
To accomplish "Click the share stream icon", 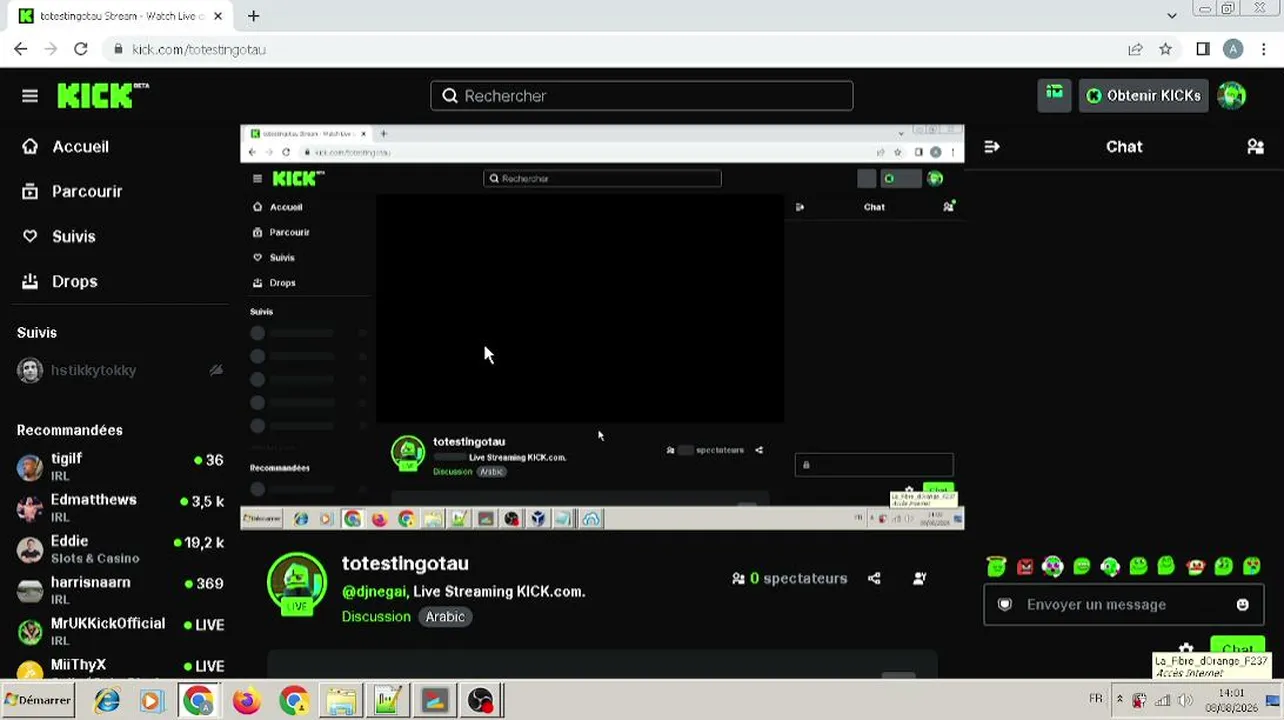I will tap(874, 578).
